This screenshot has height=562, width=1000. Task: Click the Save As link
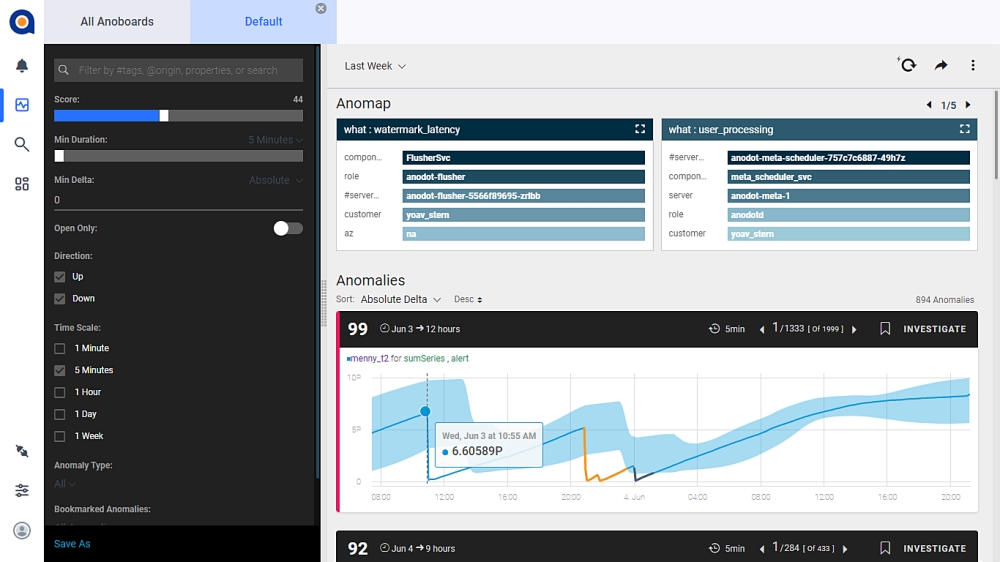point(72,544)
